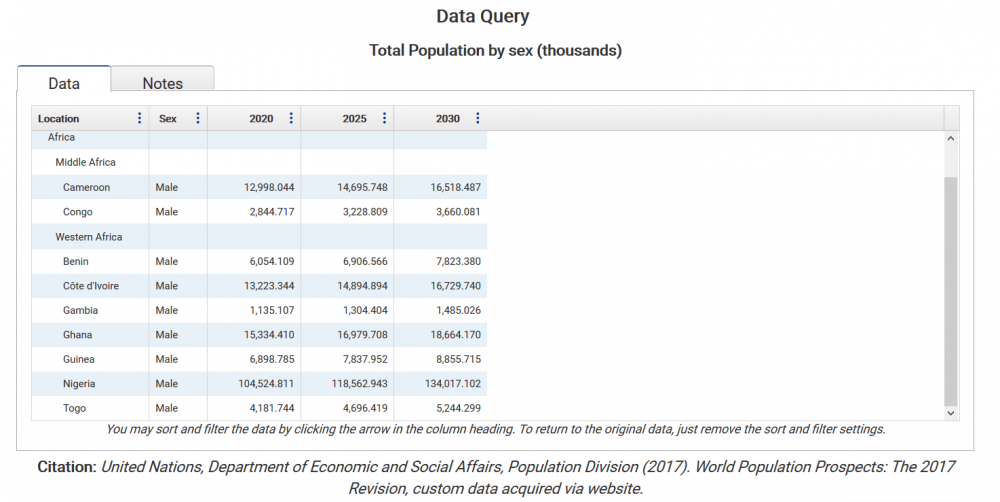Select the Gambia location cell
This screenshot has height=502, width=1000.
click(90, 311)
